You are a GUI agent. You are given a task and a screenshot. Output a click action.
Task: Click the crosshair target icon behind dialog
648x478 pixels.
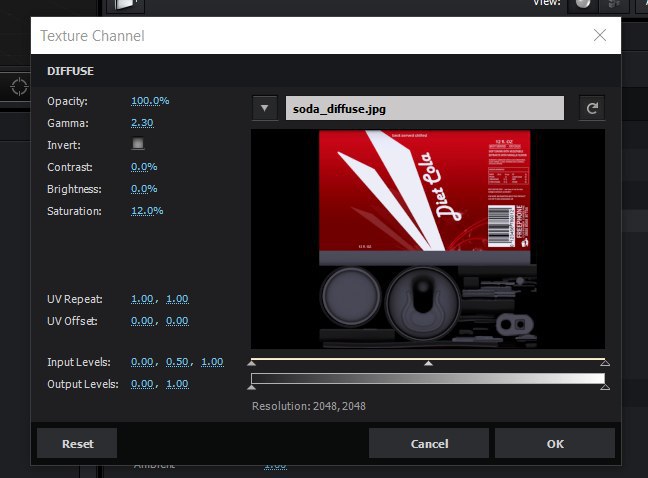click(x=19, y=87)
